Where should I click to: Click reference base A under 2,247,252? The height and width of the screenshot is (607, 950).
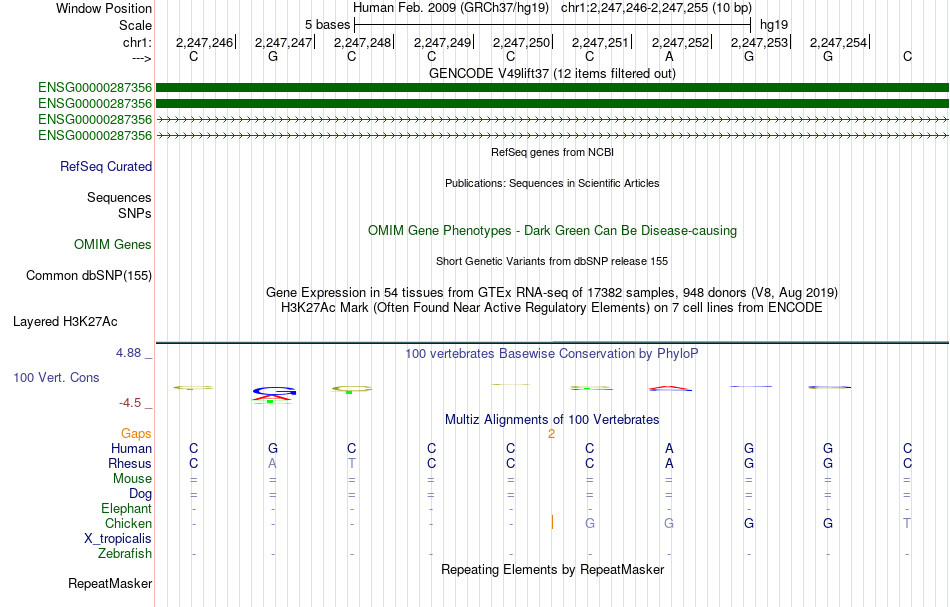tap(669, 56)
